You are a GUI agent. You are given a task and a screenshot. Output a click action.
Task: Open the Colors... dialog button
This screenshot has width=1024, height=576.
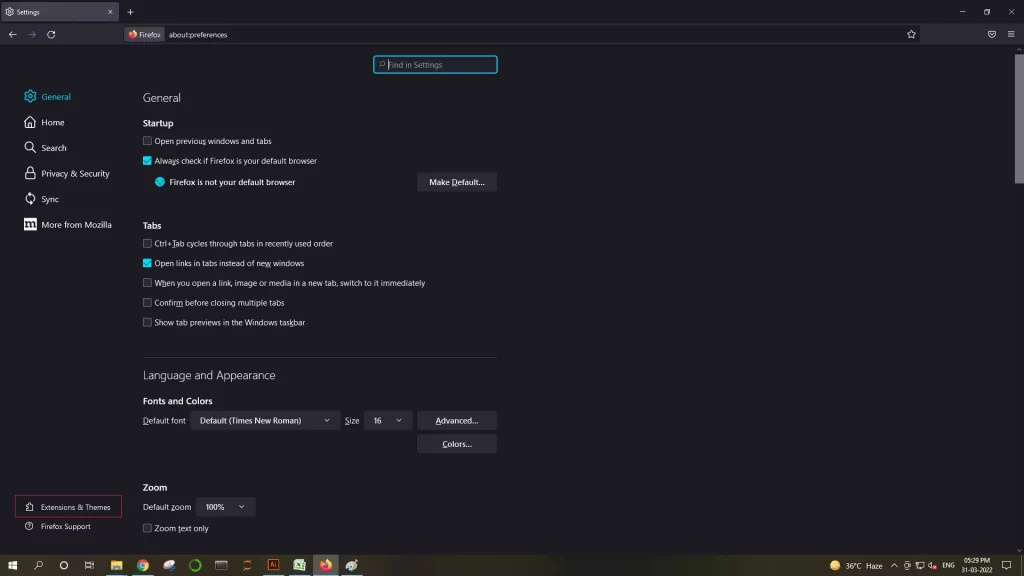click(456, 444)
